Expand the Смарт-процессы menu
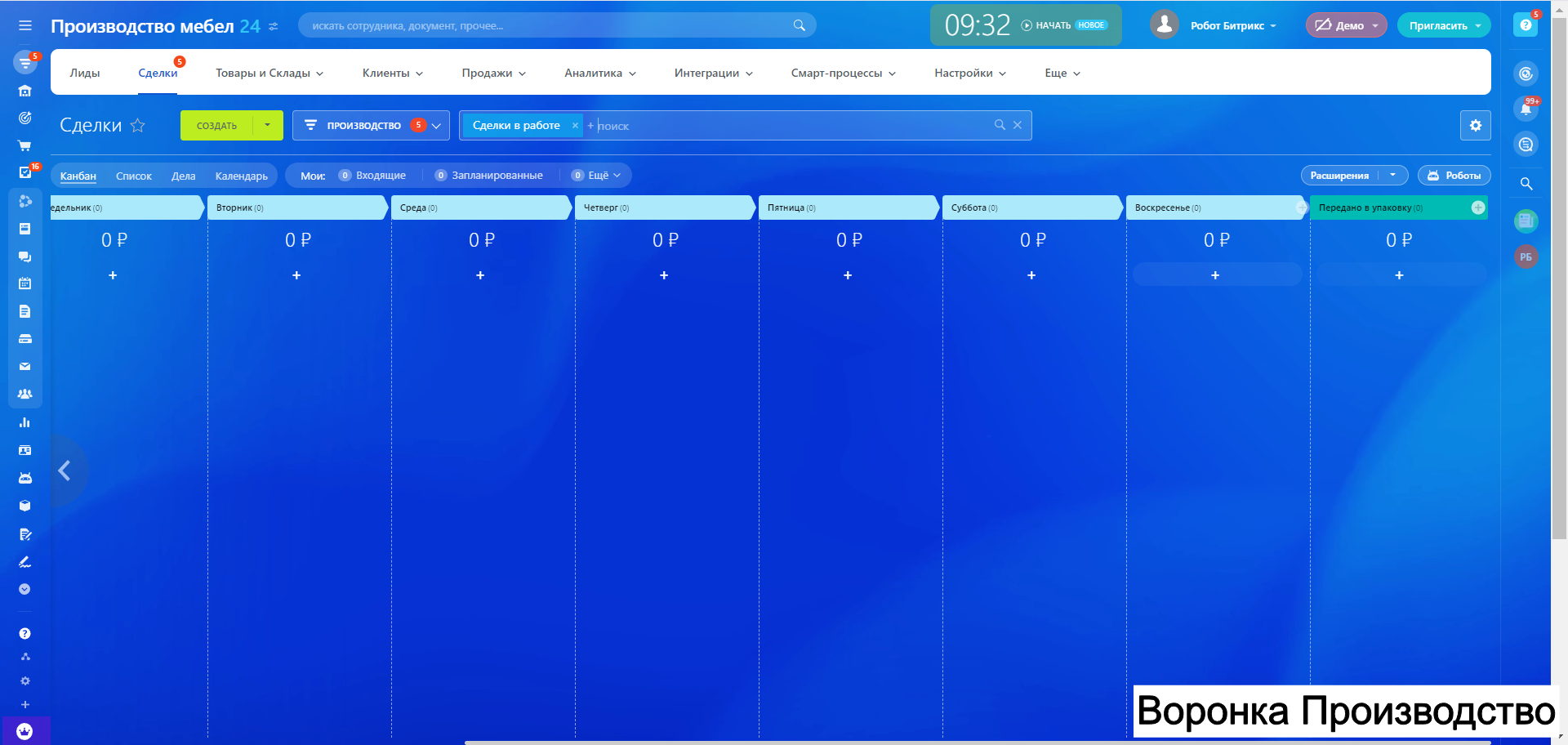The image size is (1568, 745). pyautogui.click(x=844, y=73)
